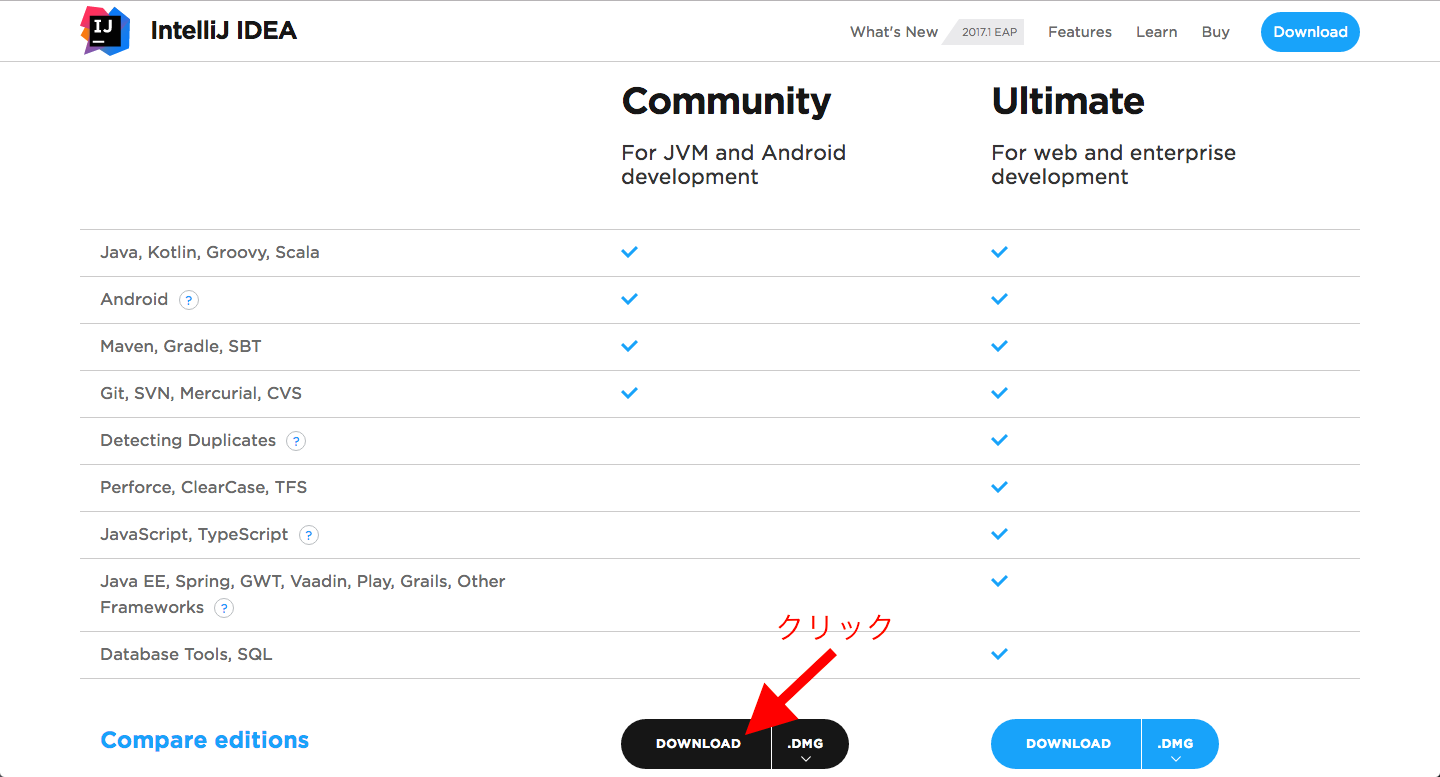
Task: Open the help icon beside Detecting Duplicates
Action: [x=296, y=441]
